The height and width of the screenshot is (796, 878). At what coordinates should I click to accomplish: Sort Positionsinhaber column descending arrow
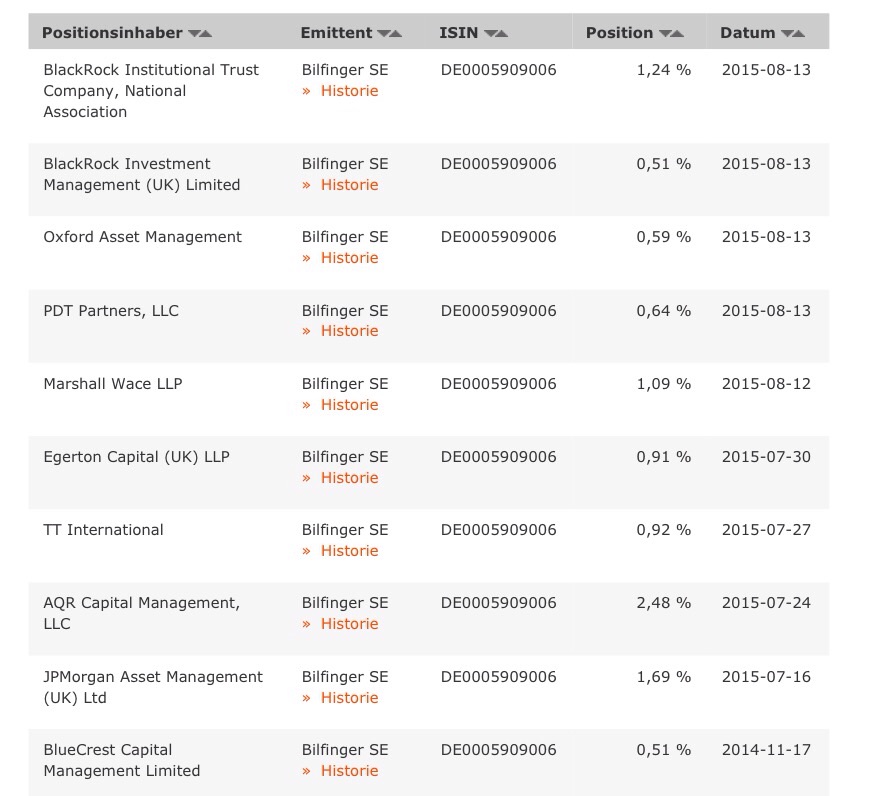(x=193, y=34)
